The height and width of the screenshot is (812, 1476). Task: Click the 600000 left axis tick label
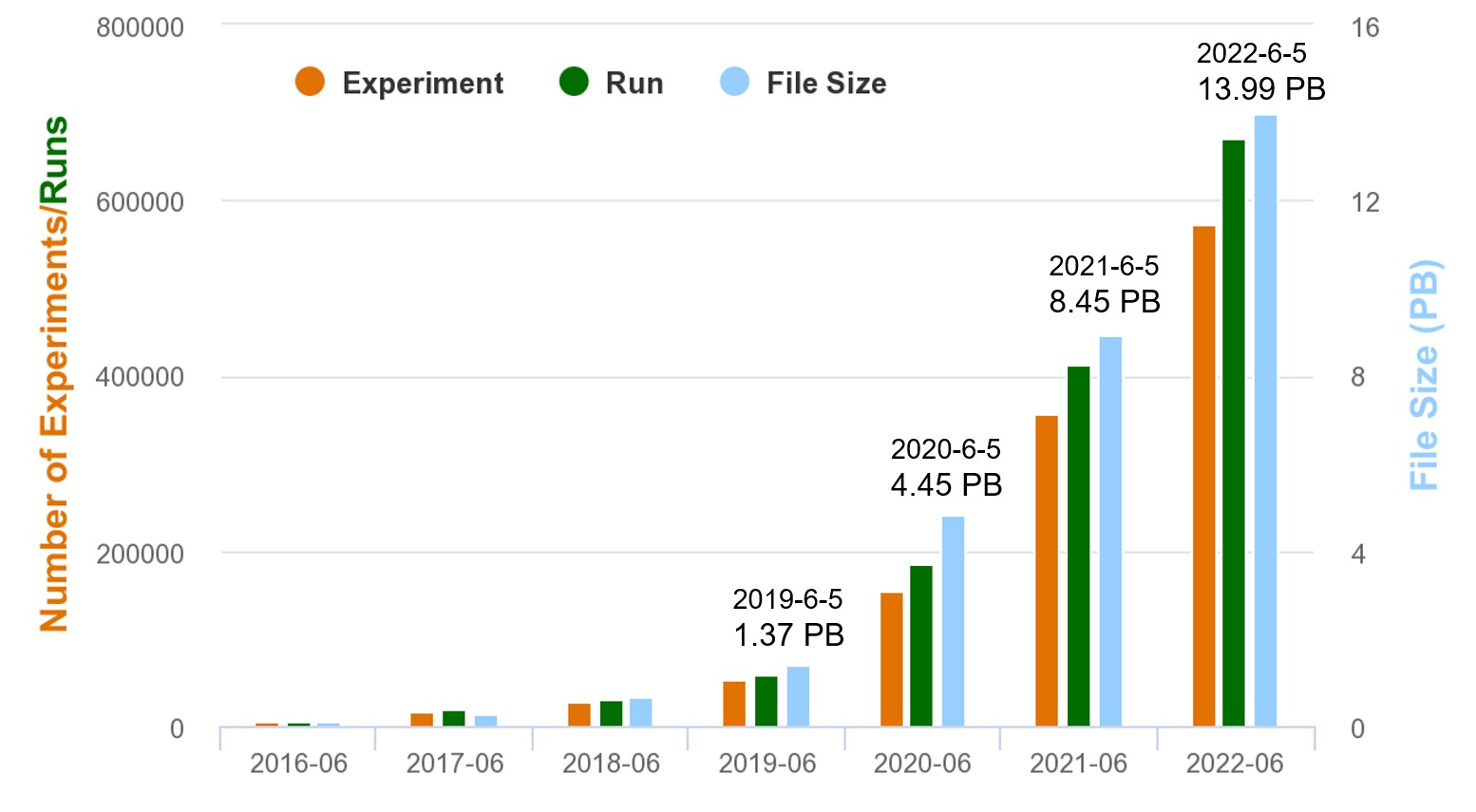point(140,202)
